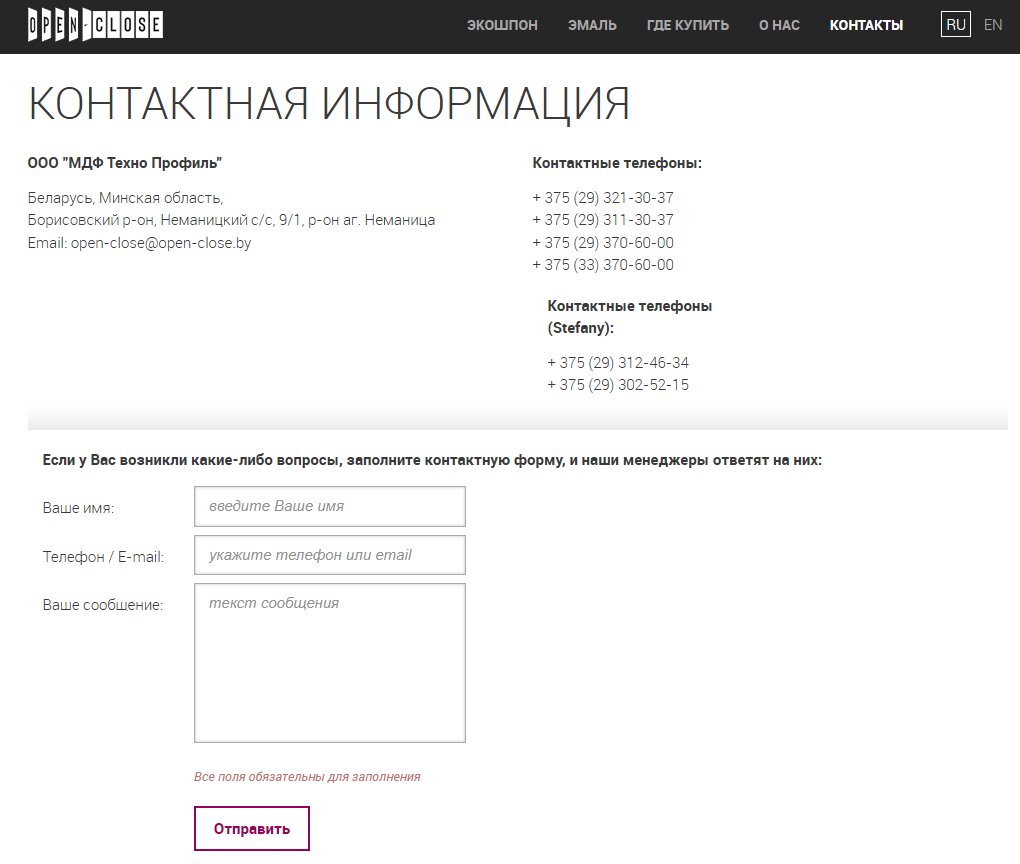Screen dimensions: 1020x864
Task: Click the contact form instruction text
Action: pos(432,460)
